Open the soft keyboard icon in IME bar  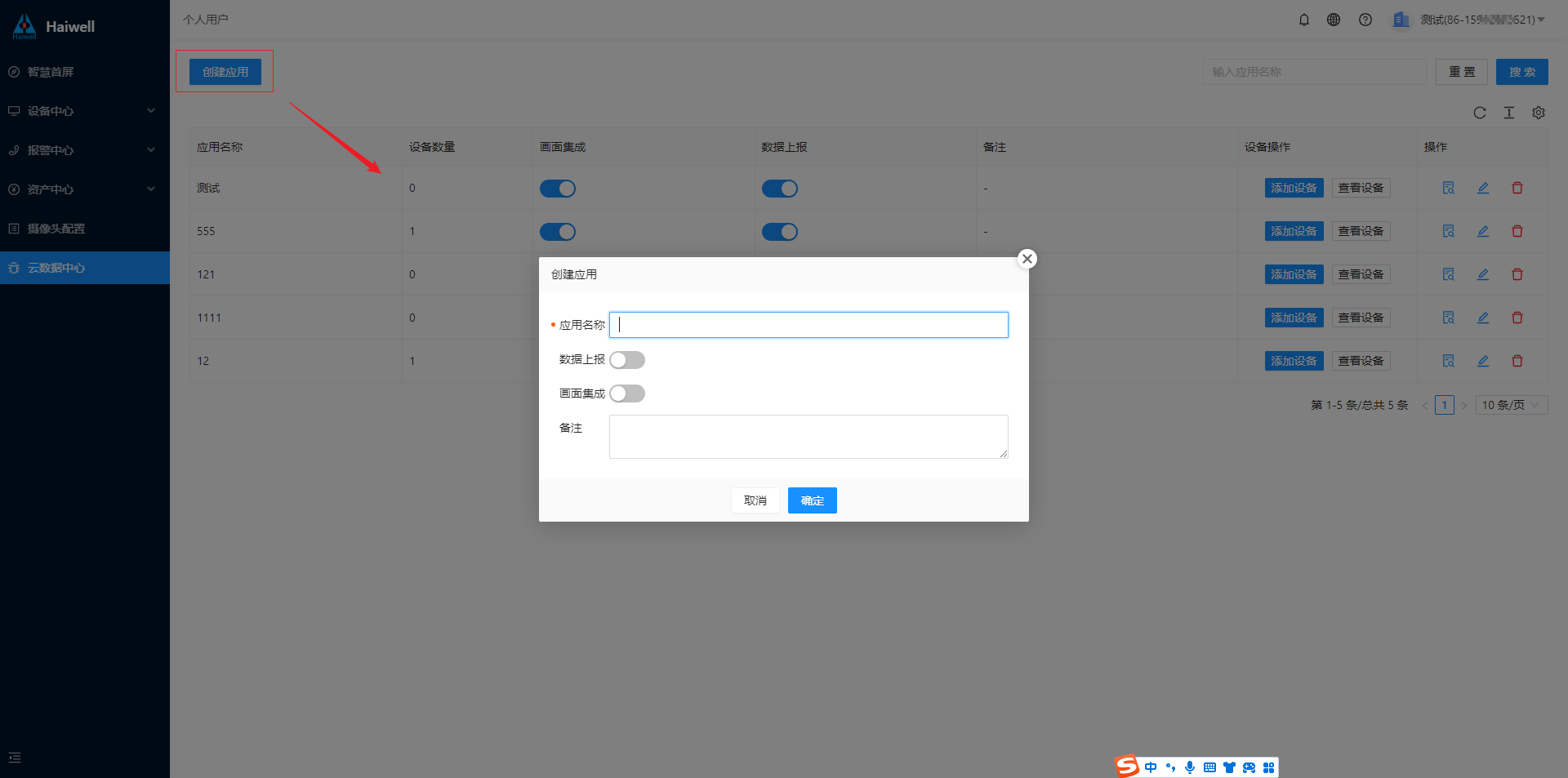click(1209, 767)
